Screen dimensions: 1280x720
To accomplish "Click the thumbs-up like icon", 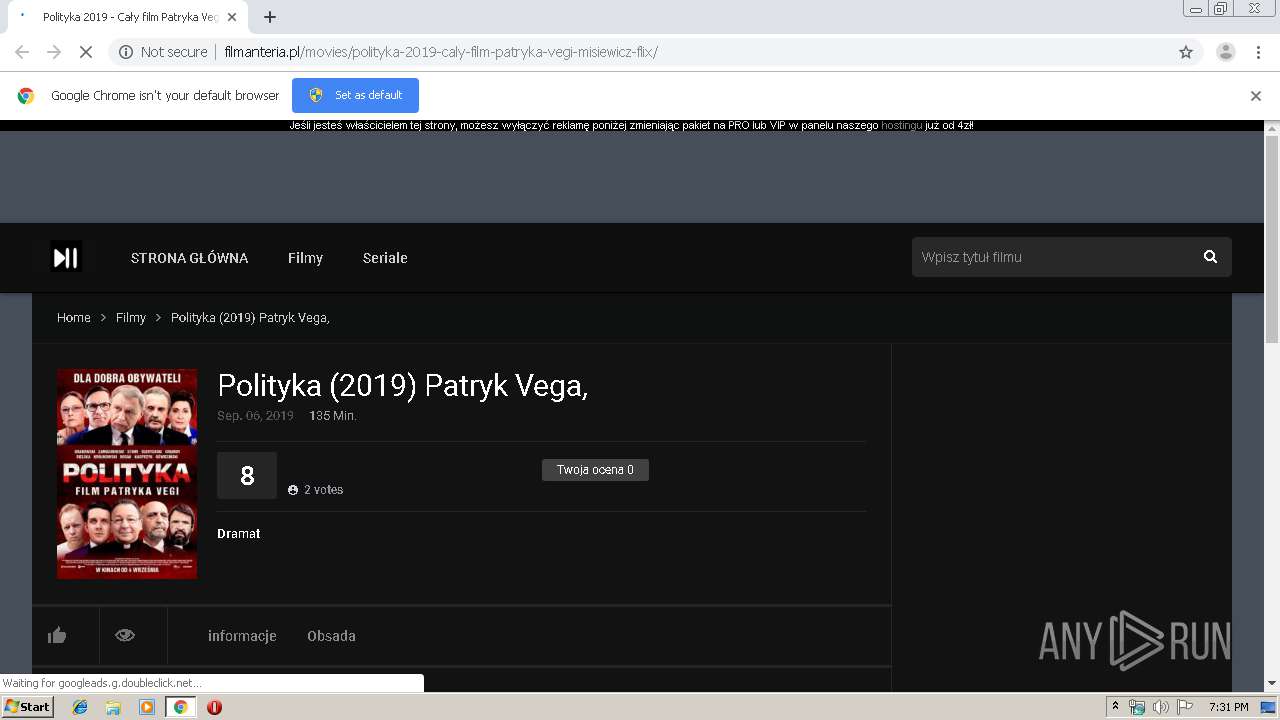I will tap(57, 635).
